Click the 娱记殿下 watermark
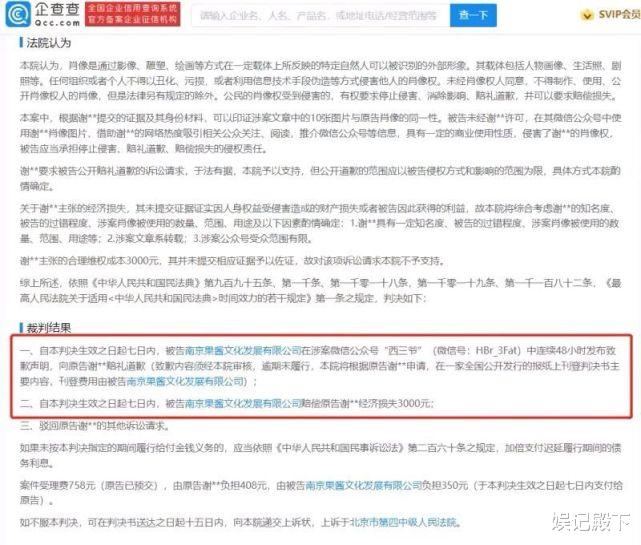Screen dimensions: 641x545 [x=591, y=522]
